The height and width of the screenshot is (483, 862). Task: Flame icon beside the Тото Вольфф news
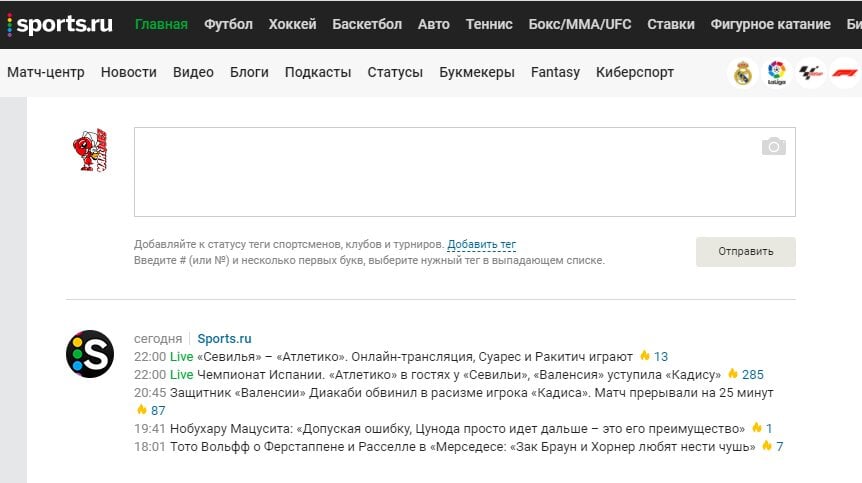pos(767,446)
